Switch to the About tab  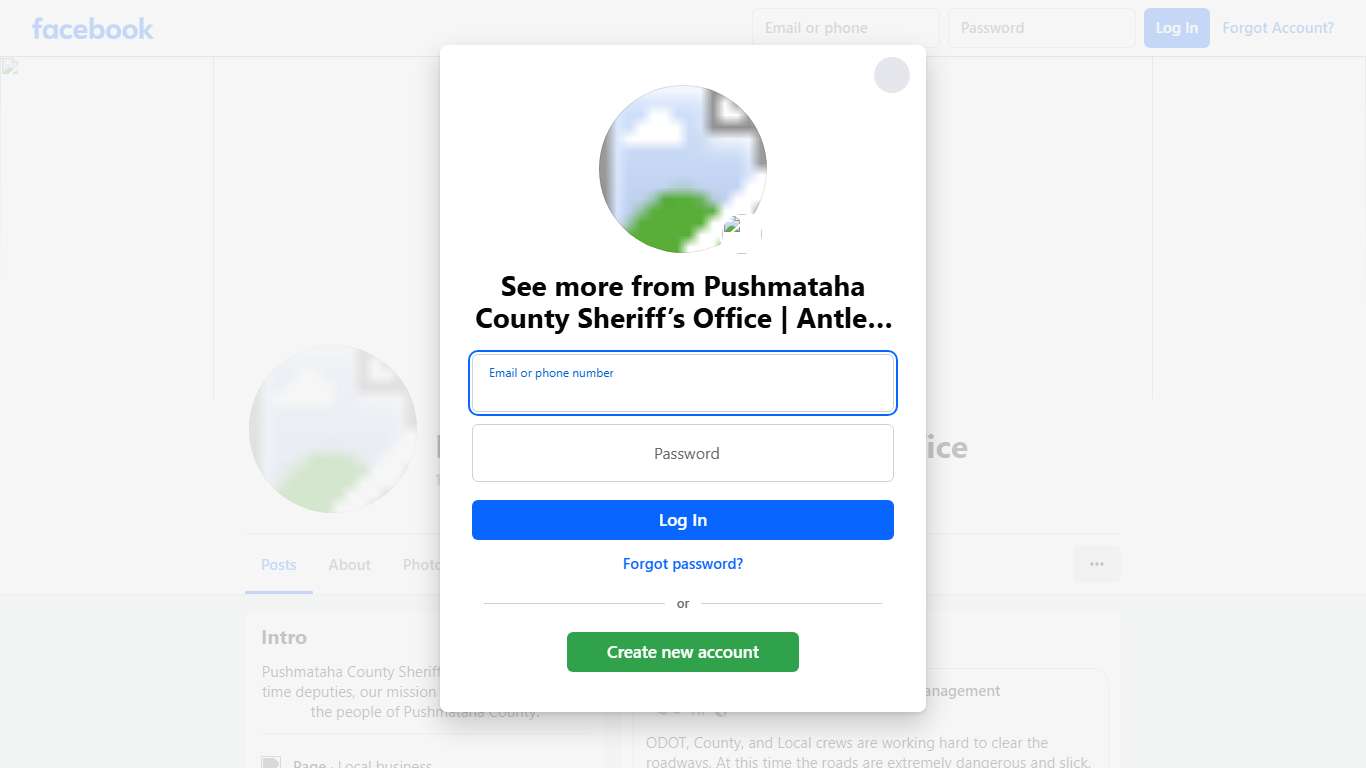[350, 565]
